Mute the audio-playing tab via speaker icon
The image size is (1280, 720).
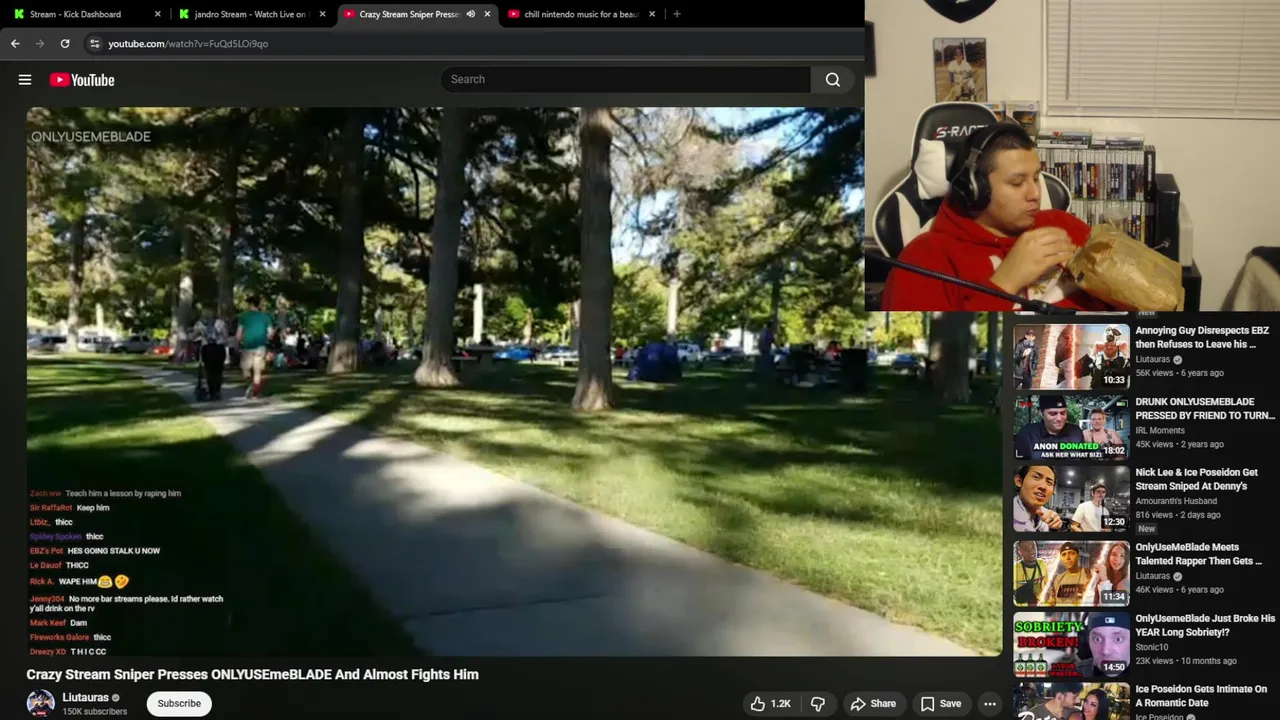point(470,14)
